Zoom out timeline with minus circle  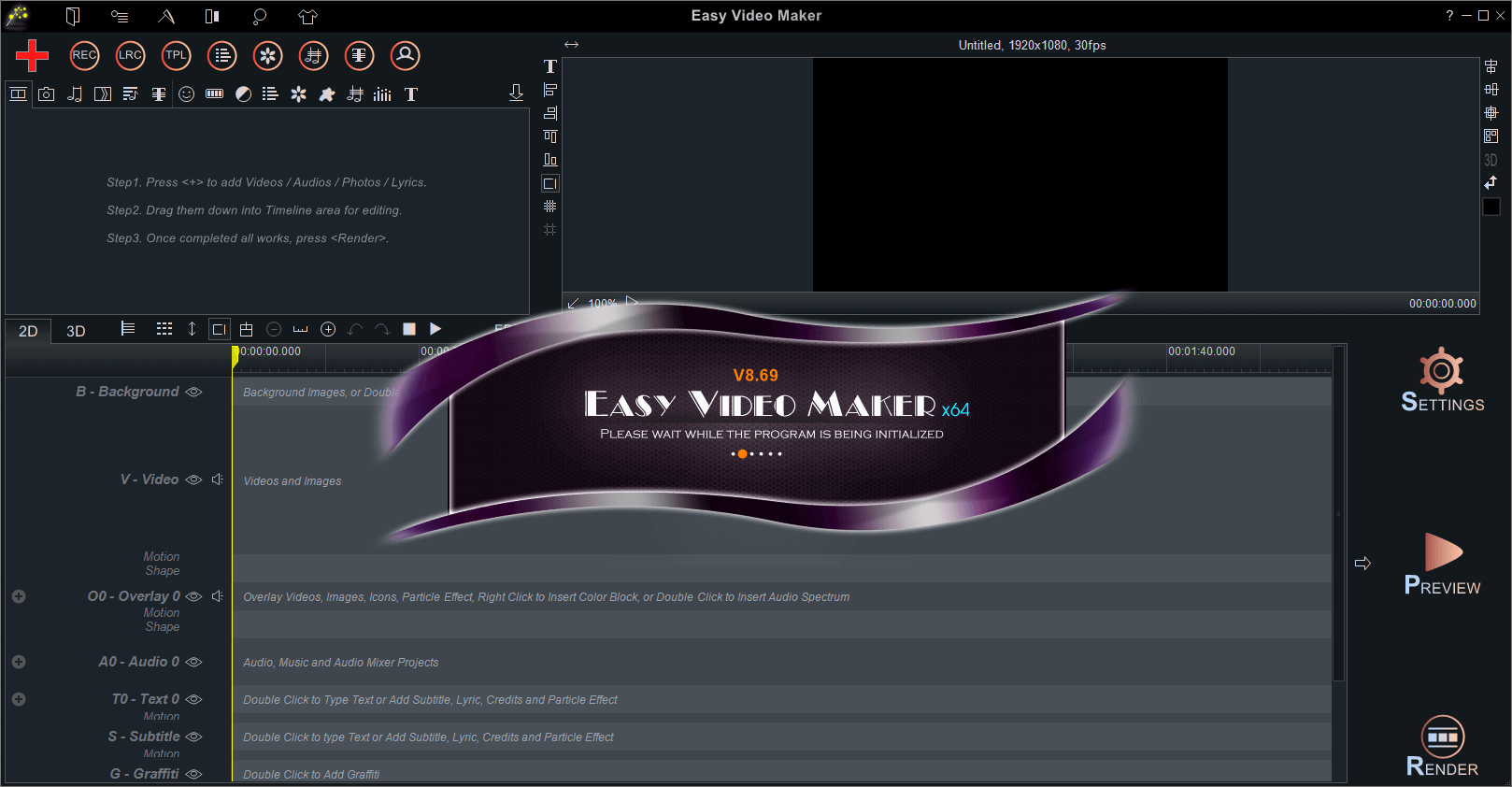pyautogui.click(x=274, y=329)
